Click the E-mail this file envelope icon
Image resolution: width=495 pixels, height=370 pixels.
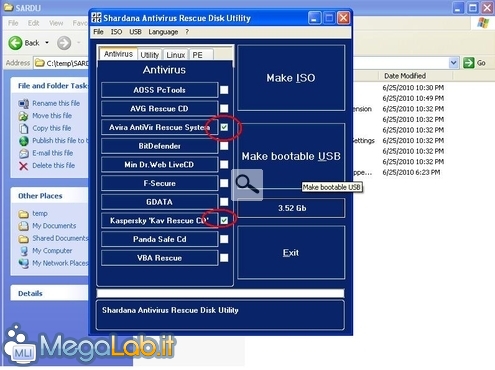pos(23,153)
